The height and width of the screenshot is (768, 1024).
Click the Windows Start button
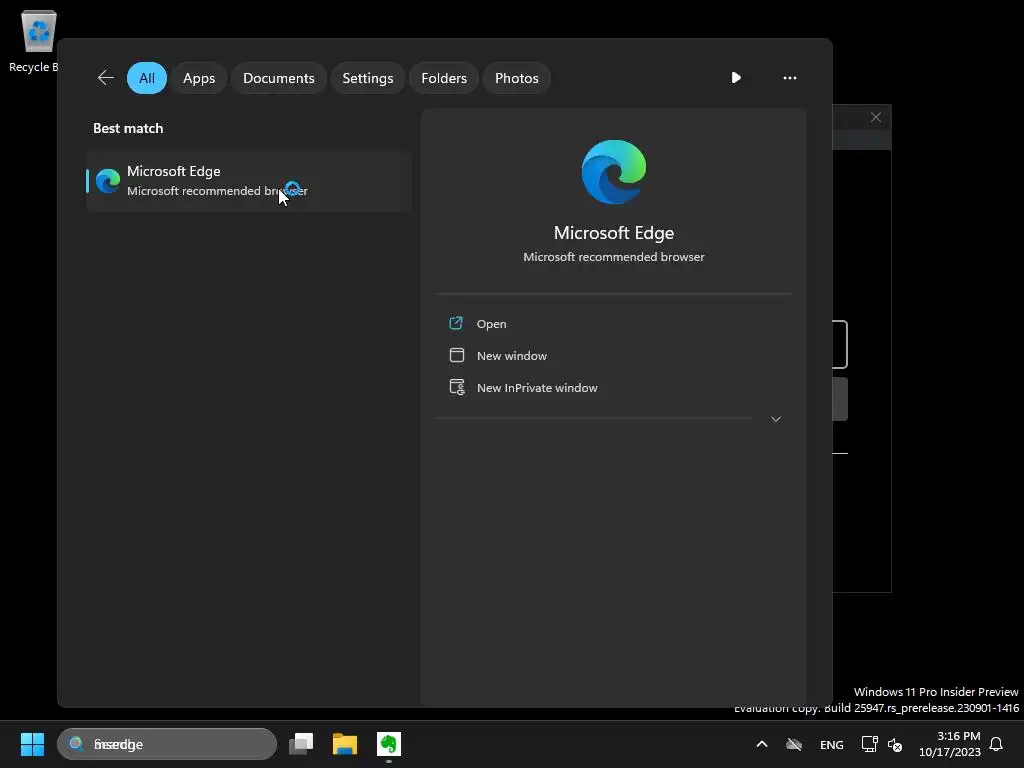pos(32,744)
